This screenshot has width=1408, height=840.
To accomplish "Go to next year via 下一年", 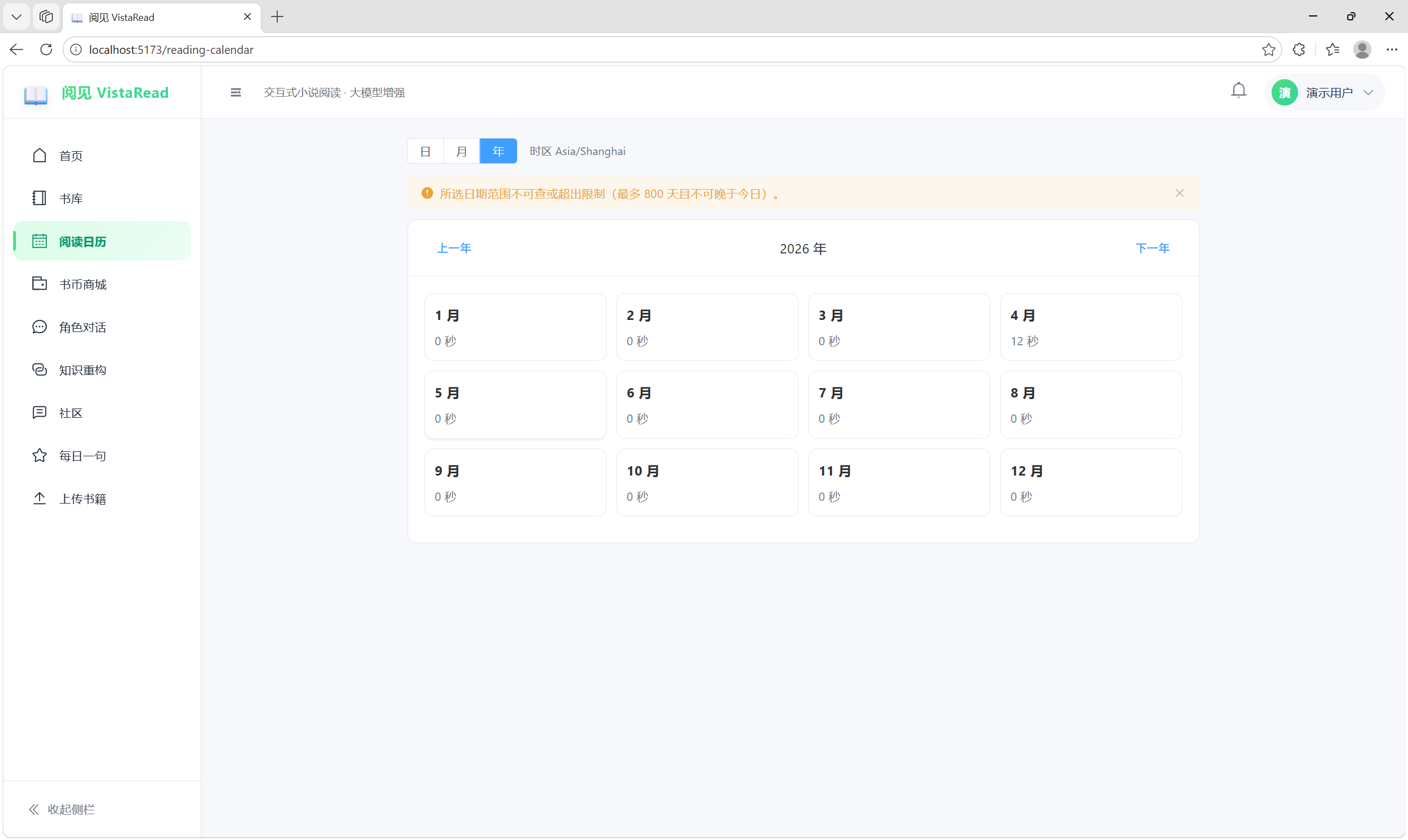I will 1153,248.
